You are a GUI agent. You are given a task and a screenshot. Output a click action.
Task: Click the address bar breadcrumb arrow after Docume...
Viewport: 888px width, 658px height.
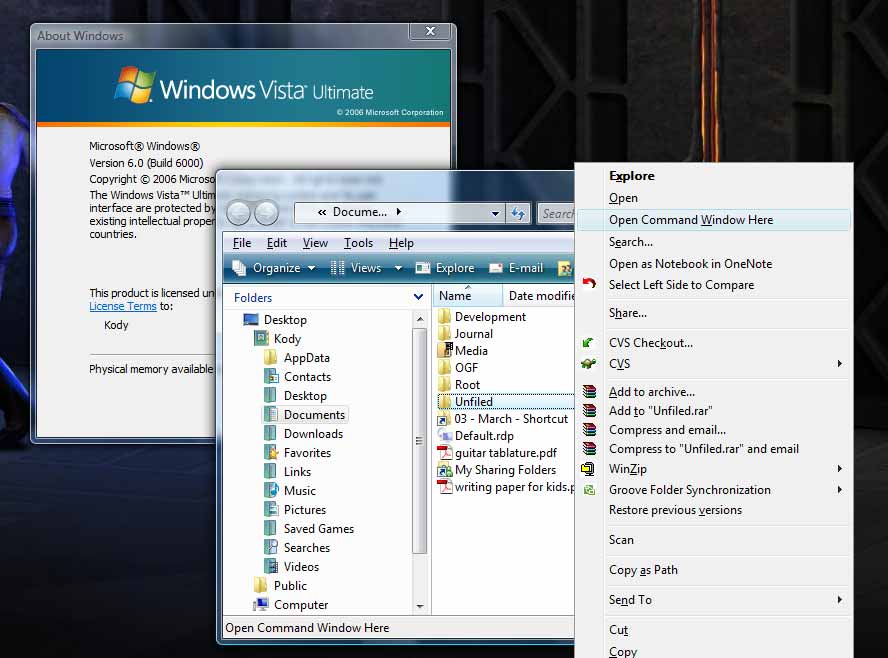pos(399,212)
